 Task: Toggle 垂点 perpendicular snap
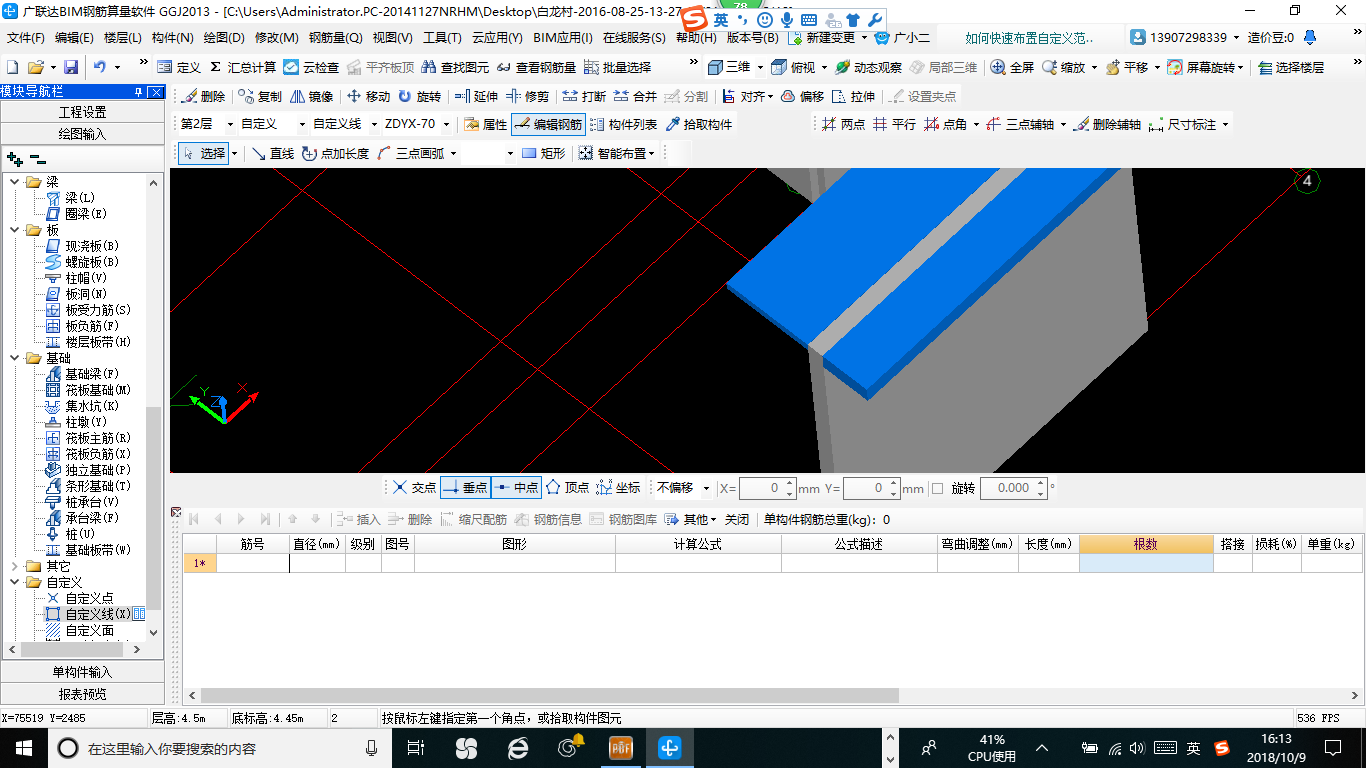(465, 488)
